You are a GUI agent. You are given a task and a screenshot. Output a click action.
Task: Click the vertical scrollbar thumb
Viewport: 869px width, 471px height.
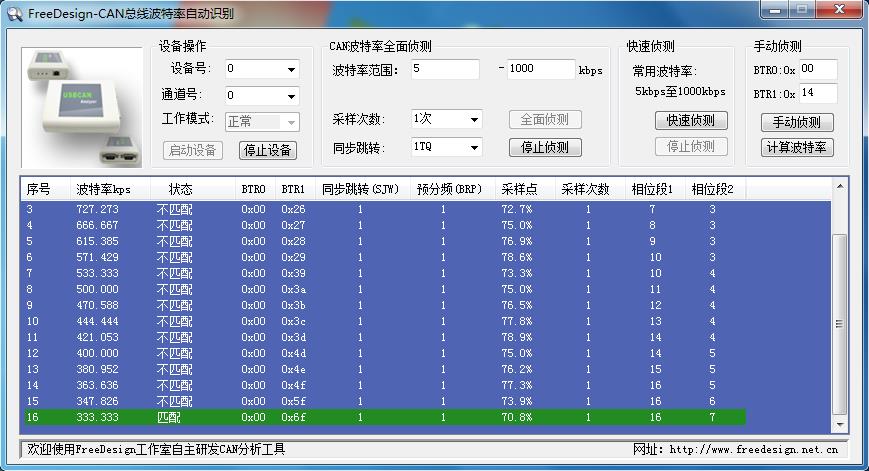click(x=840, y=324)
